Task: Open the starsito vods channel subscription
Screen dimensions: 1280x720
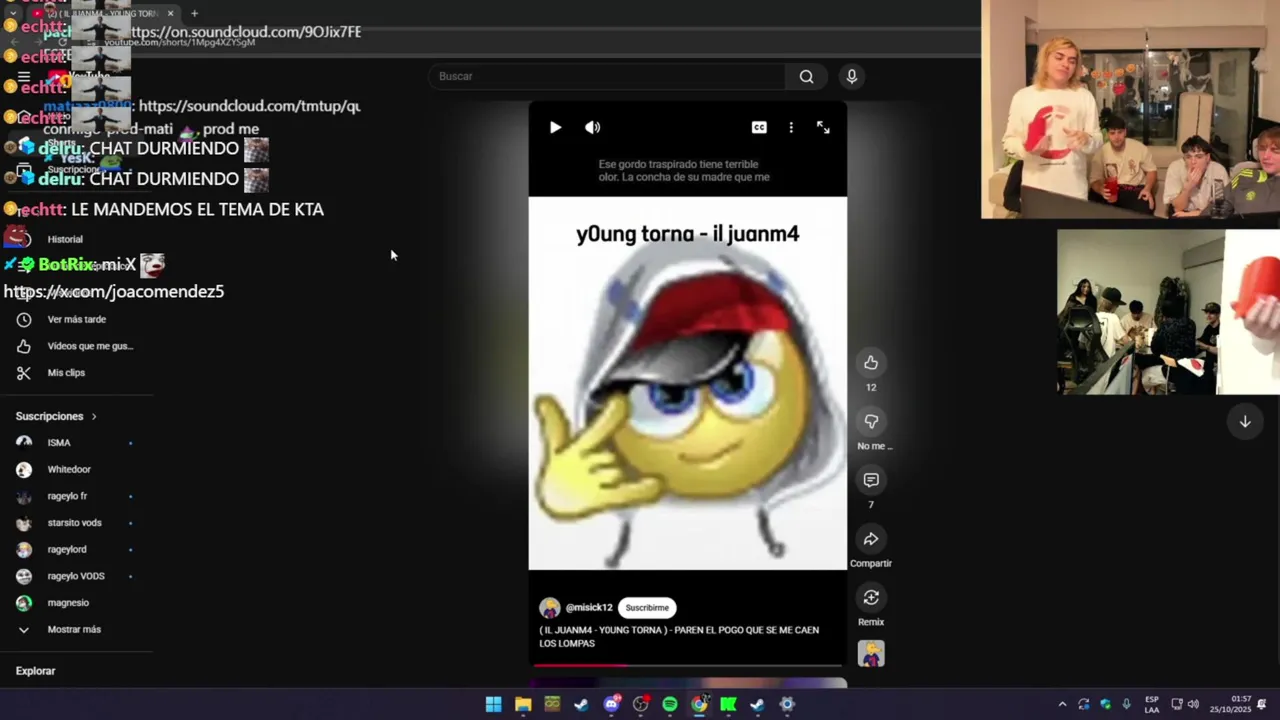Action: pos(76,522)
